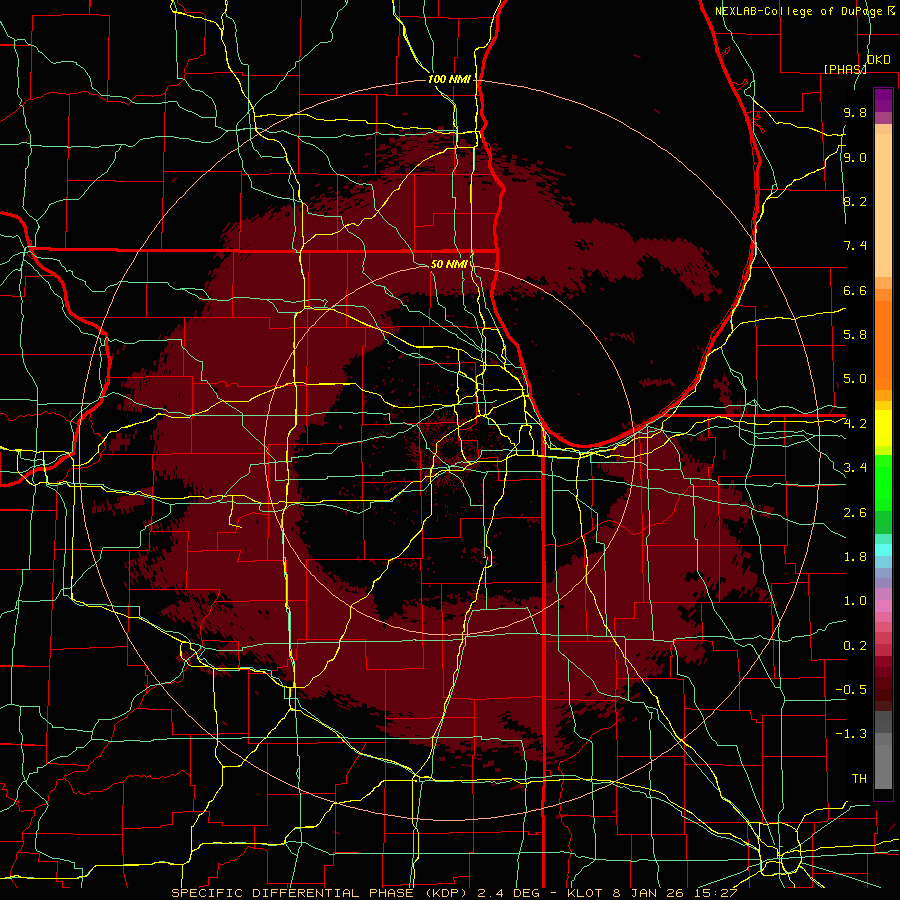This screenshot has height=900, width=900.
Task: Click the bright yellow swatch of the color scale
Action: (883, 428)
